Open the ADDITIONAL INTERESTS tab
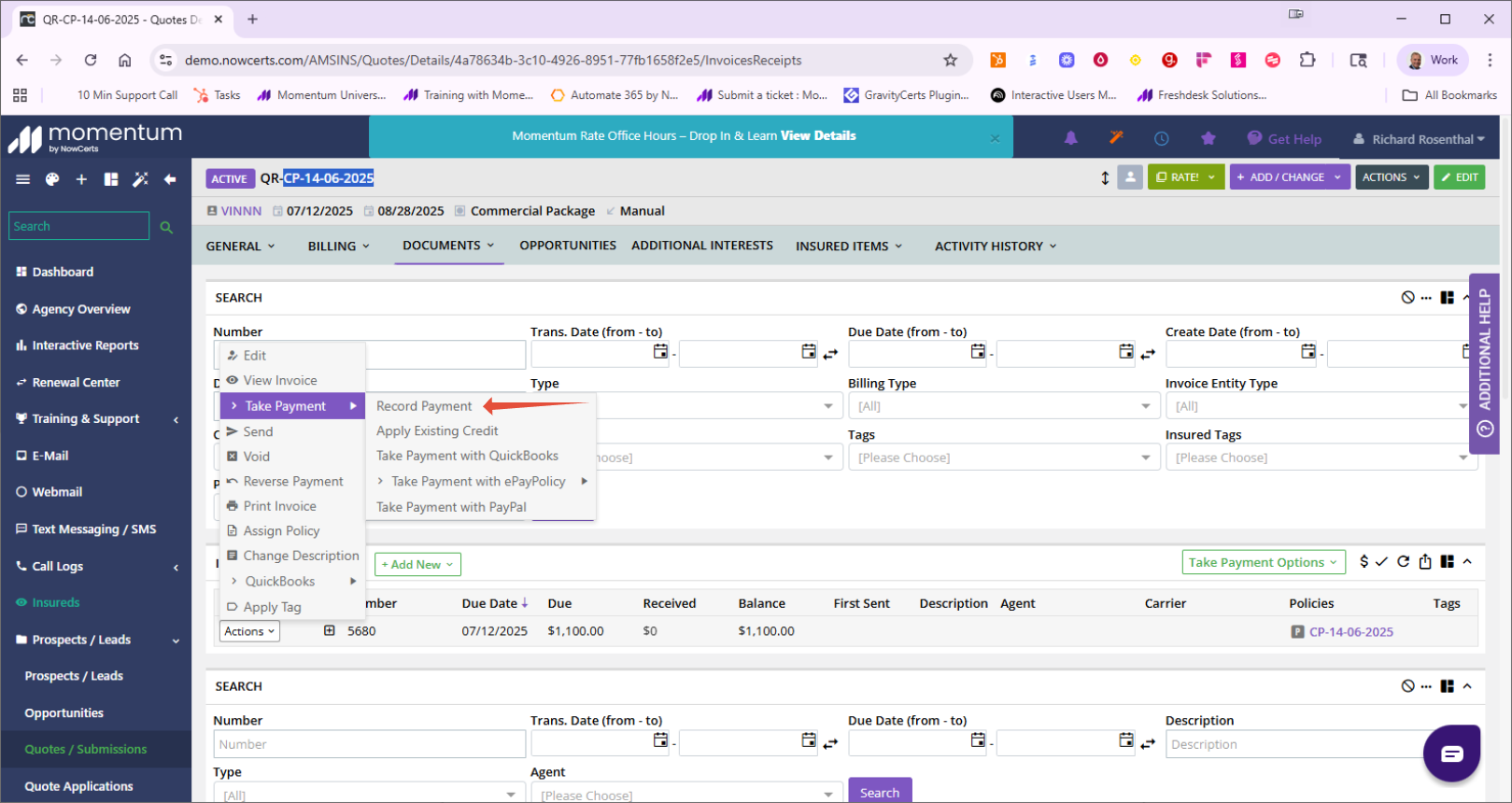The image size is (1512, 803). pyautogui.click(x=702, y=246)
